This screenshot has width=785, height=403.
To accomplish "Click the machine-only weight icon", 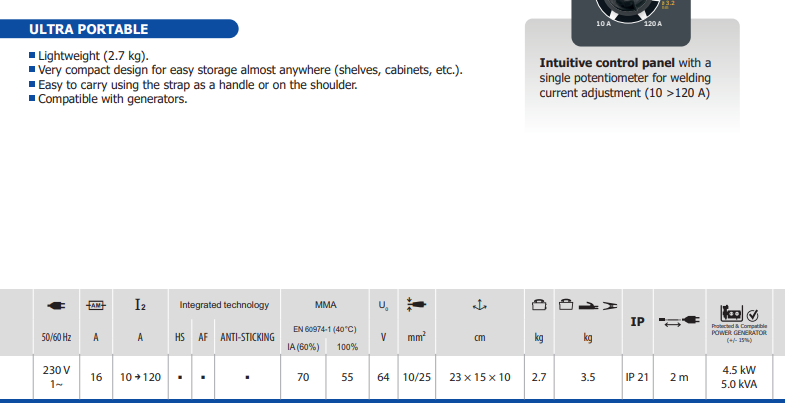I will point(538,304).
